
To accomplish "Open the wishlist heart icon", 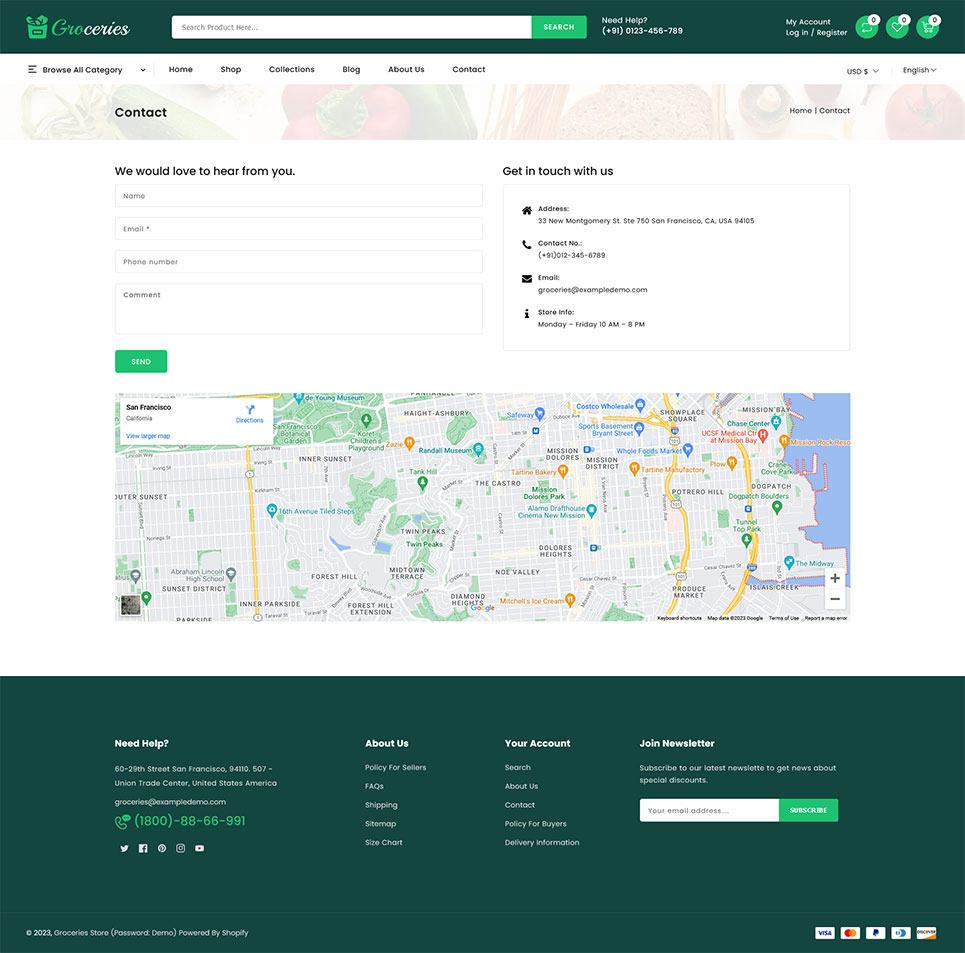I will click(897, 28).
